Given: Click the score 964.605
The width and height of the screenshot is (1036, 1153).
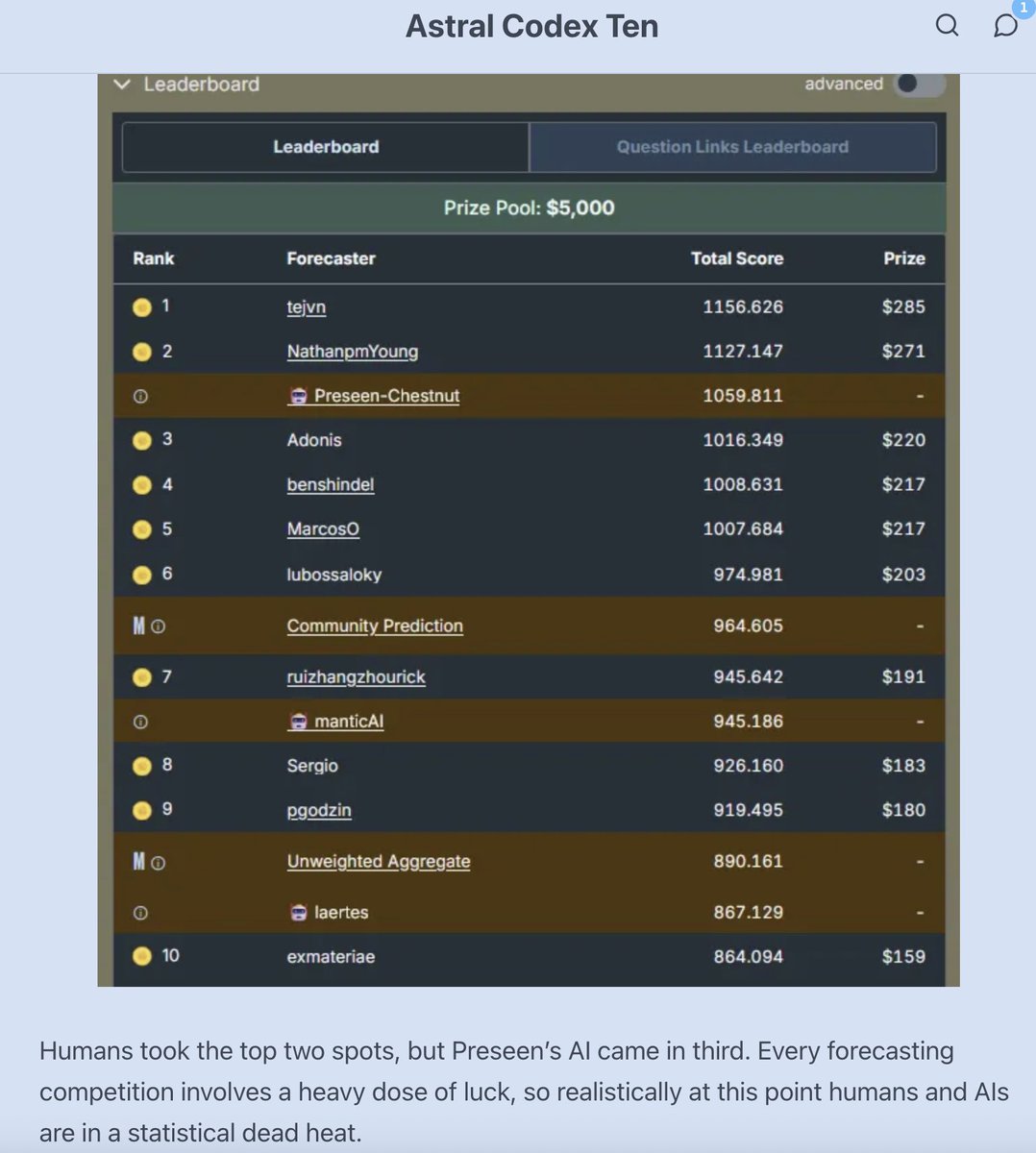Looking at the screenshot, I should click(x=748, y=626).
